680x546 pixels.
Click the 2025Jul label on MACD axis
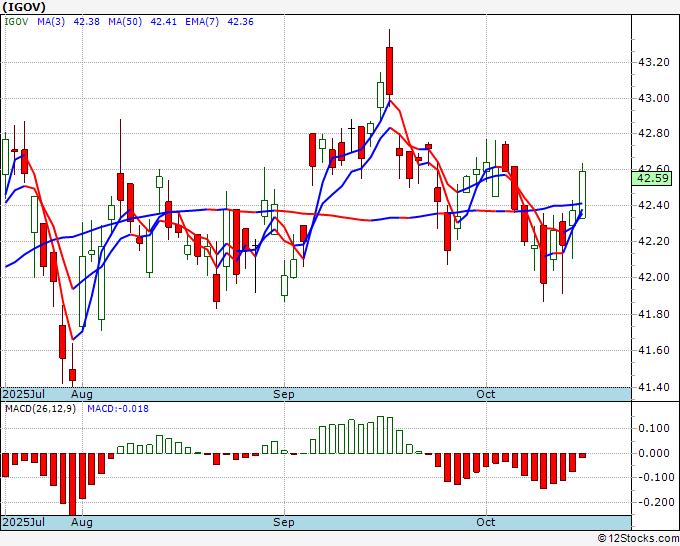pos(24,522)
